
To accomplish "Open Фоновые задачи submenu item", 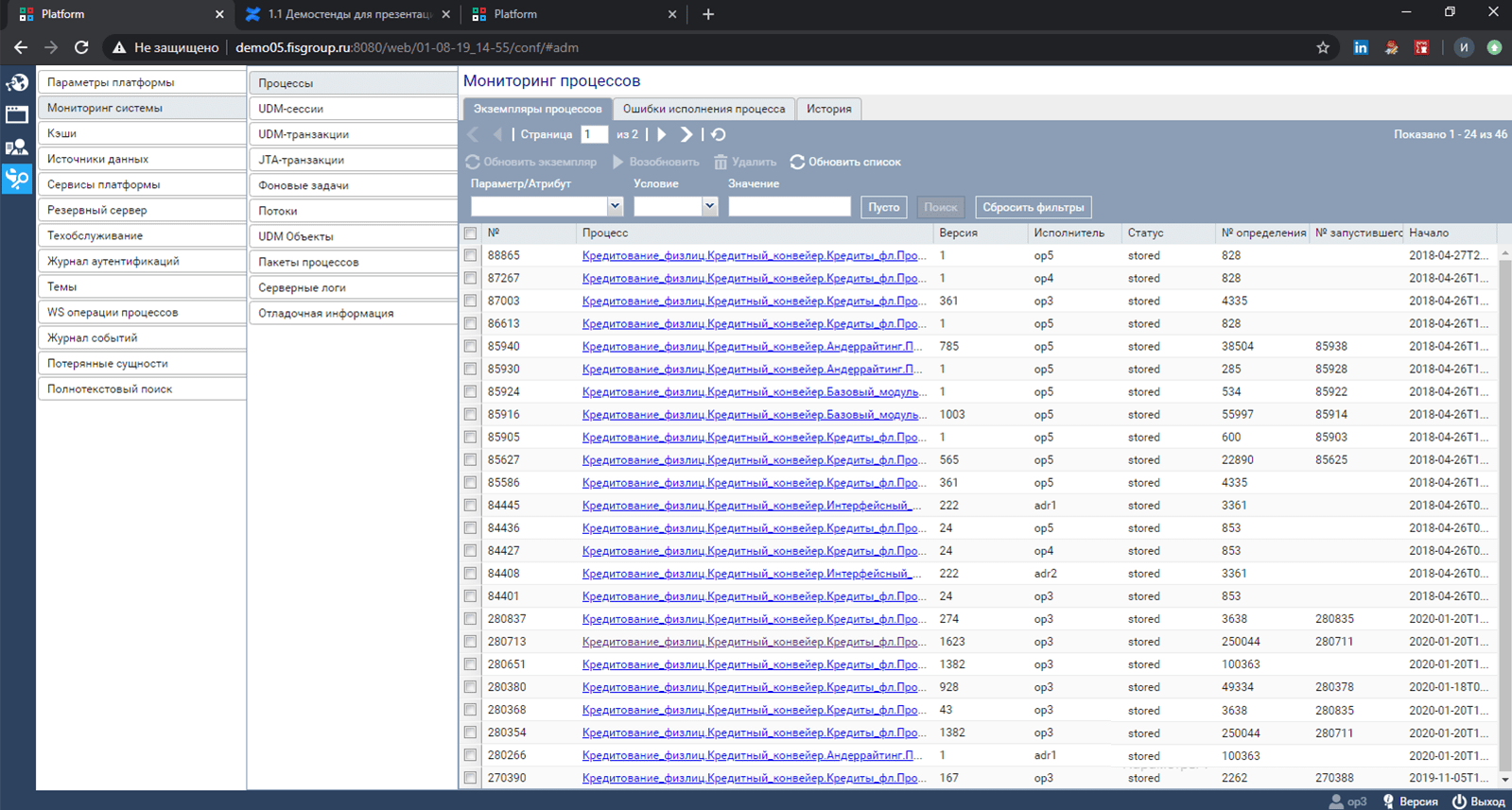I will (x=354, y=185).
